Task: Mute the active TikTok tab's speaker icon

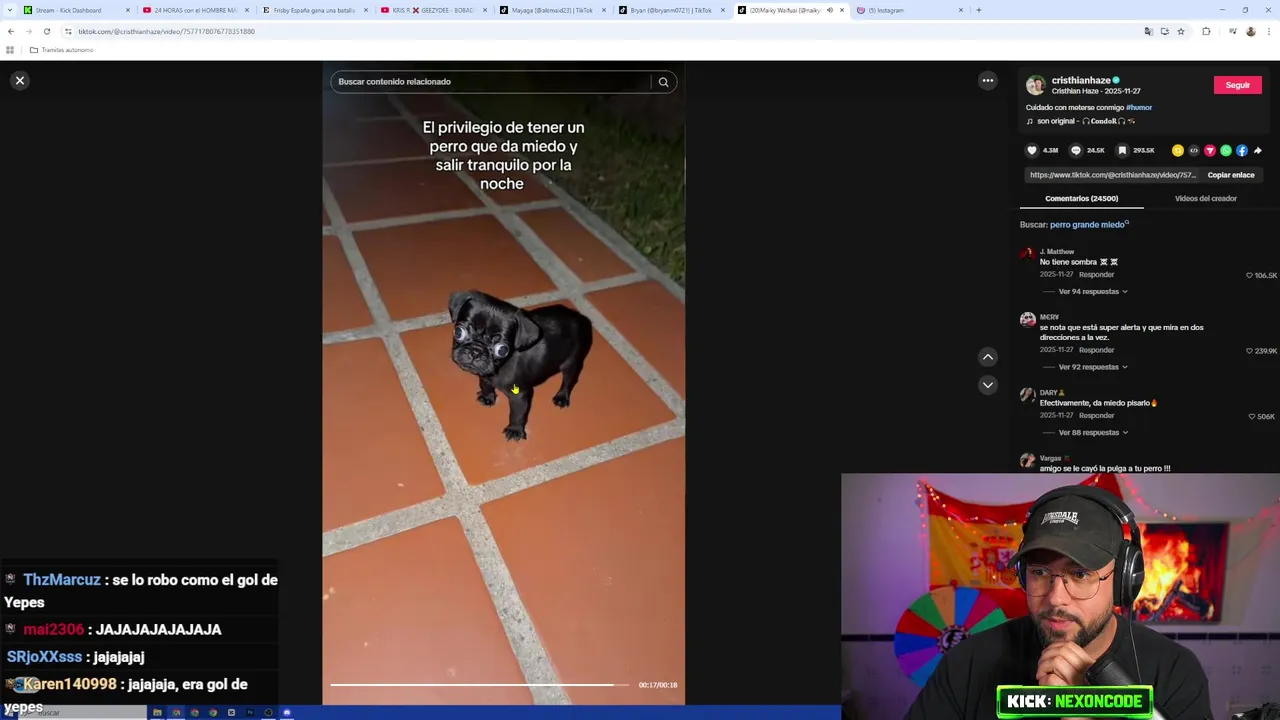Action: [x=829, y=10]
